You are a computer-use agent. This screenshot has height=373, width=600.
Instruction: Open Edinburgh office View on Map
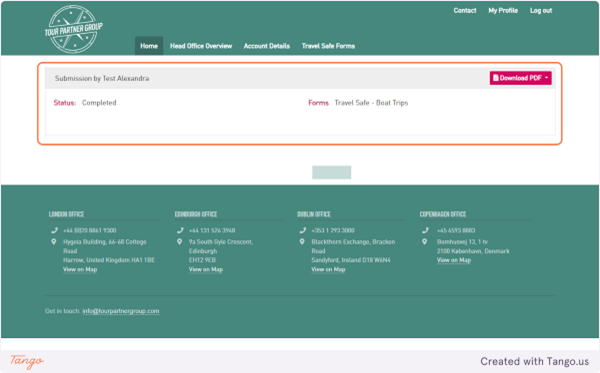[206, 269]
